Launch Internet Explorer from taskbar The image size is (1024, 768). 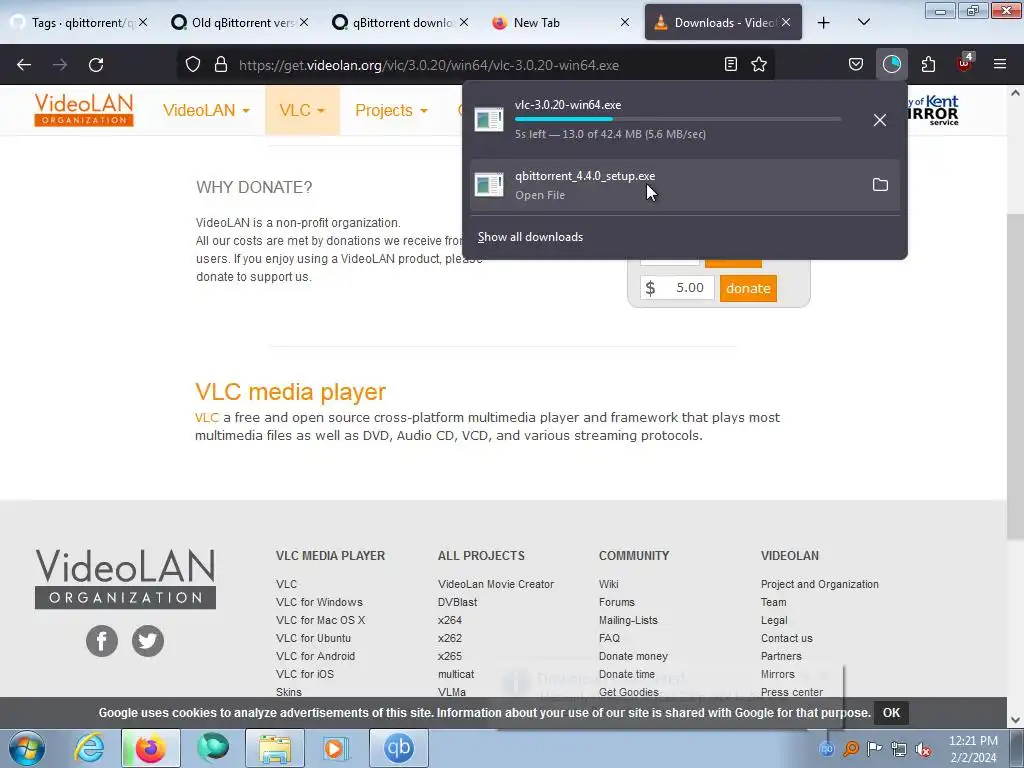coord(89,748)
